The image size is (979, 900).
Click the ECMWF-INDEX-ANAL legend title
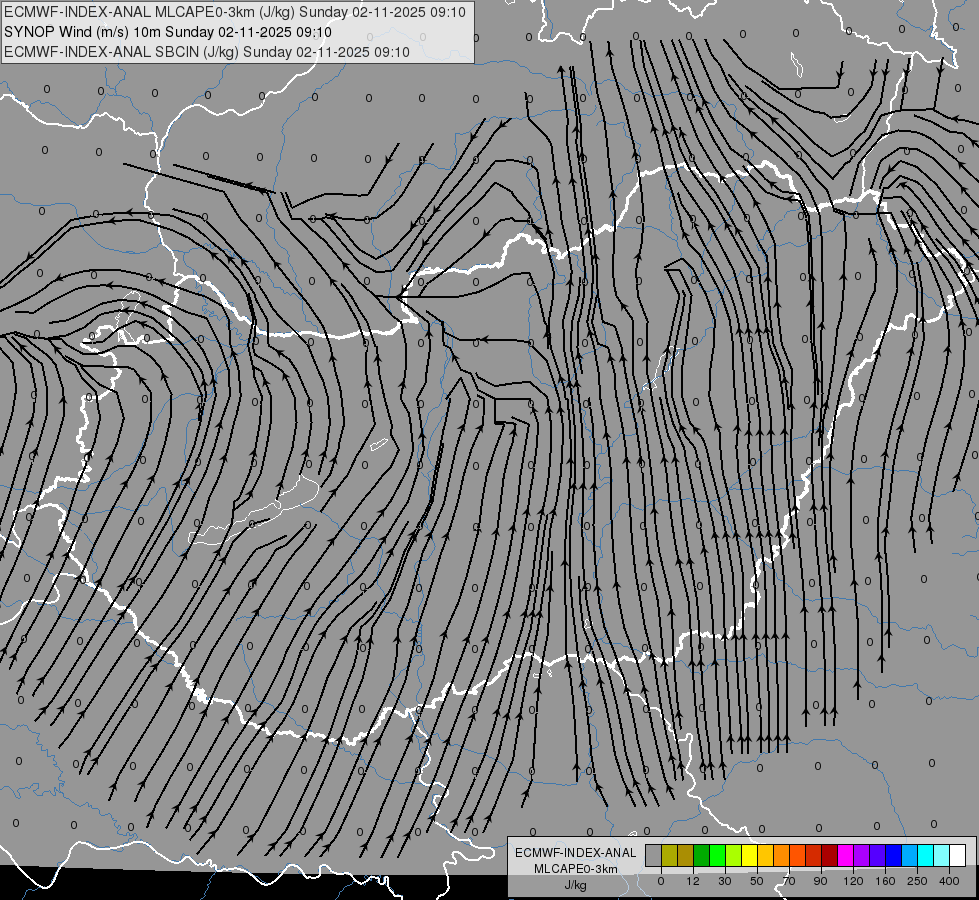click(576, 853)
